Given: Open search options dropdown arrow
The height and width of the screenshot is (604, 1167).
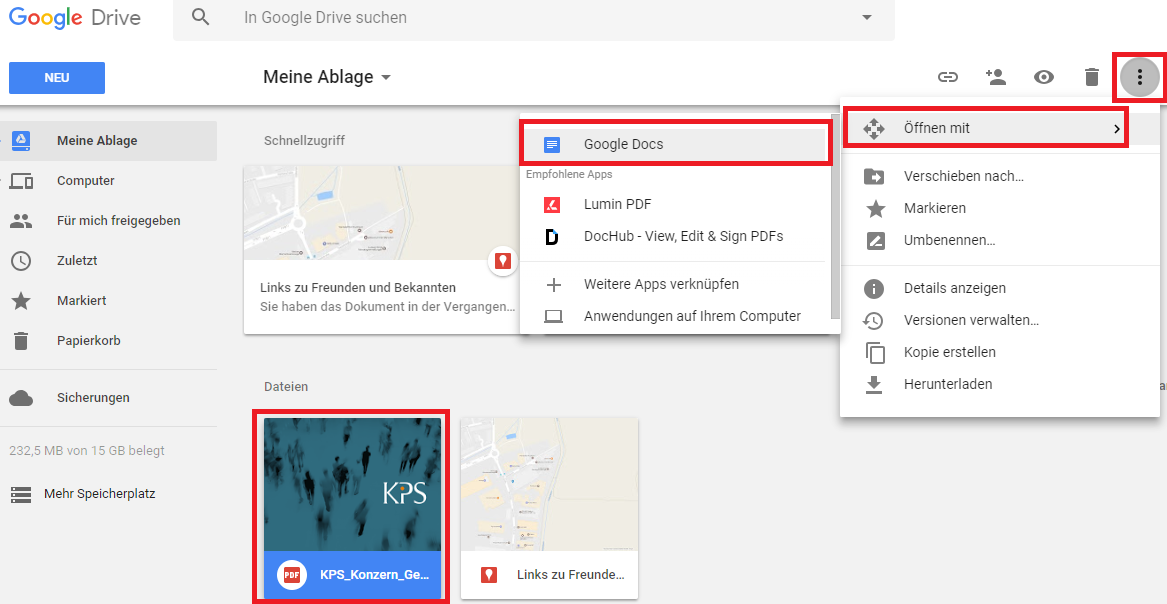Looking at the screenshot, I should (x=866, y=17).
